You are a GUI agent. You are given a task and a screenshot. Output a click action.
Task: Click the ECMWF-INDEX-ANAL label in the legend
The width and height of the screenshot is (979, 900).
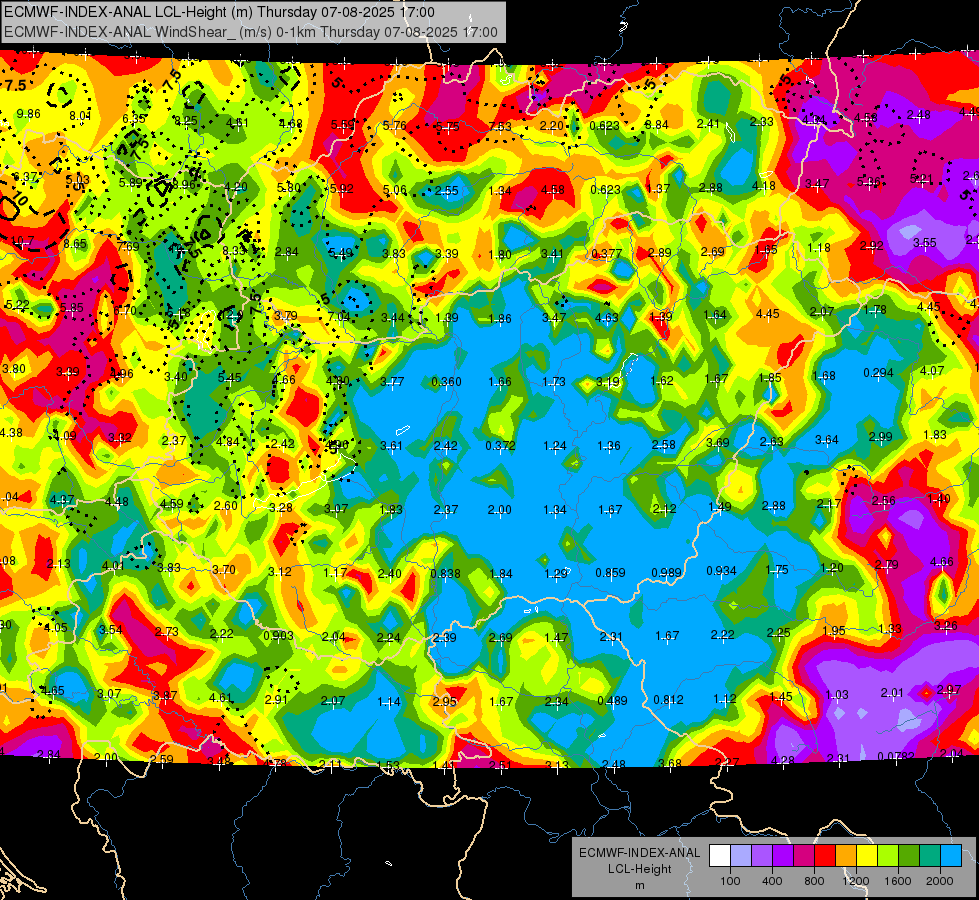pyautogui.click(x=639, y=853)
